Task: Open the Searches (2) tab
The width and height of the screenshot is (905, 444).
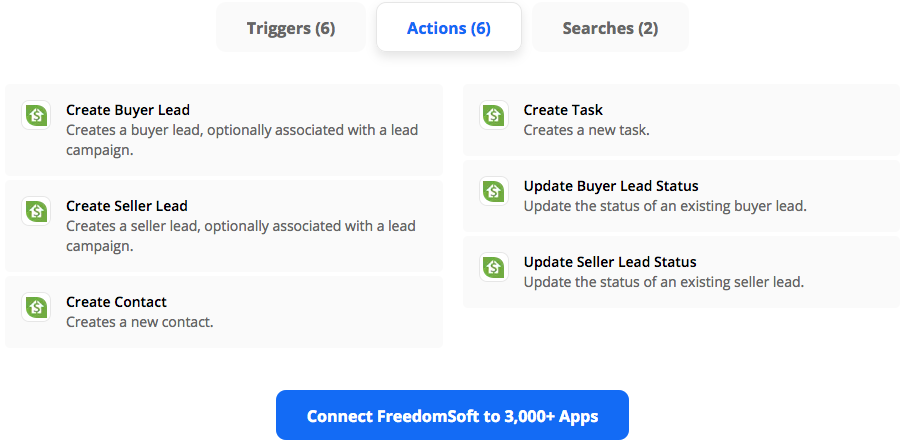Action: pyautogui.click(x=610, y=28)
